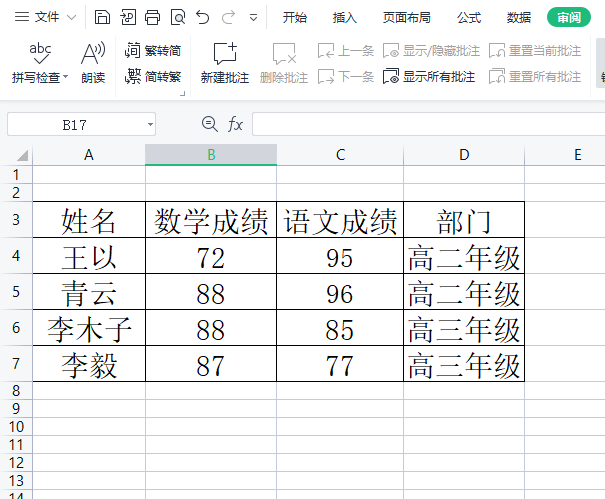Expand the 文件 dropdown arrow
Viewport: 605px width, 499px height.
pos(71,17)
